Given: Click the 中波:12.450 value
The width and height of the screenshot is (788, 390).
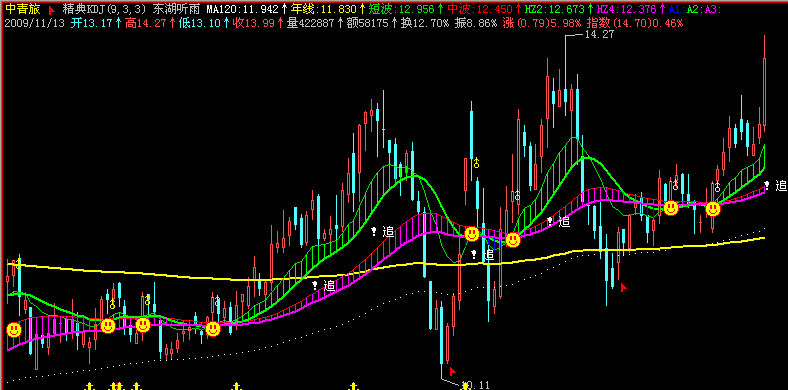Looking at the screenshot, I should pyautogui.click(x=480, y=9).
